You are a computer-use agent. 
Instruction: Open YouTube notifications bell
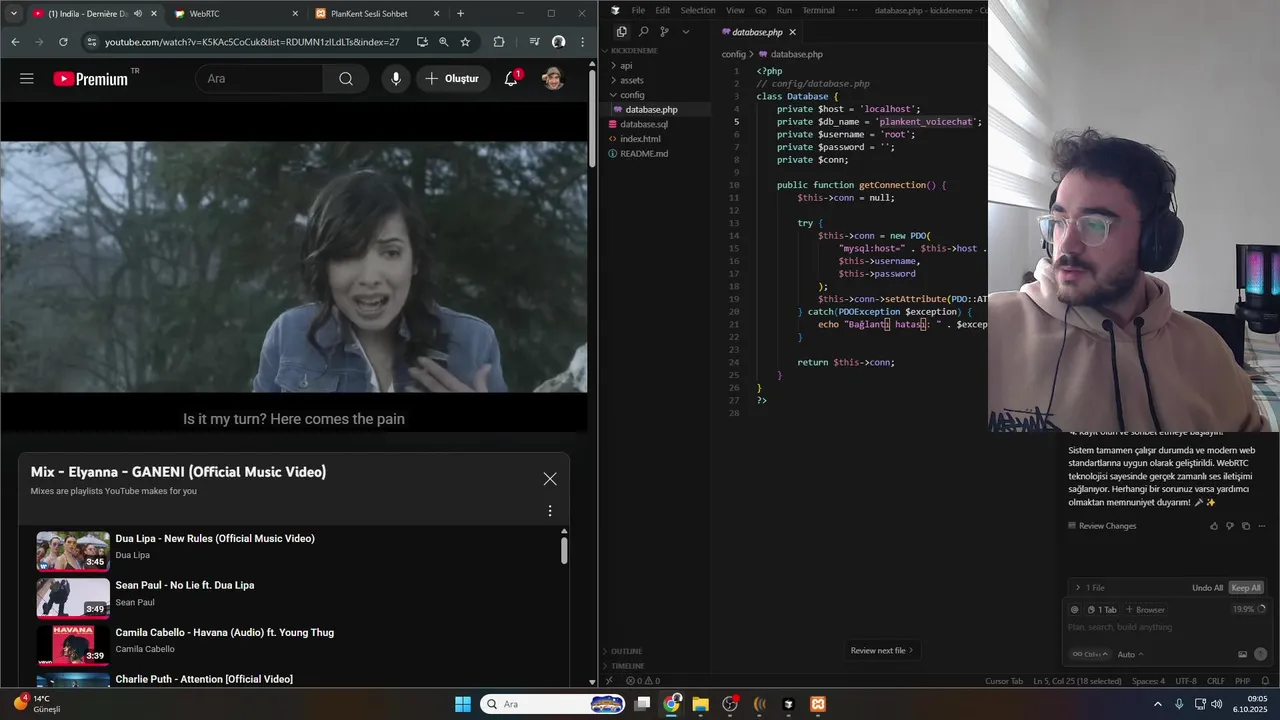click(511, 78)
